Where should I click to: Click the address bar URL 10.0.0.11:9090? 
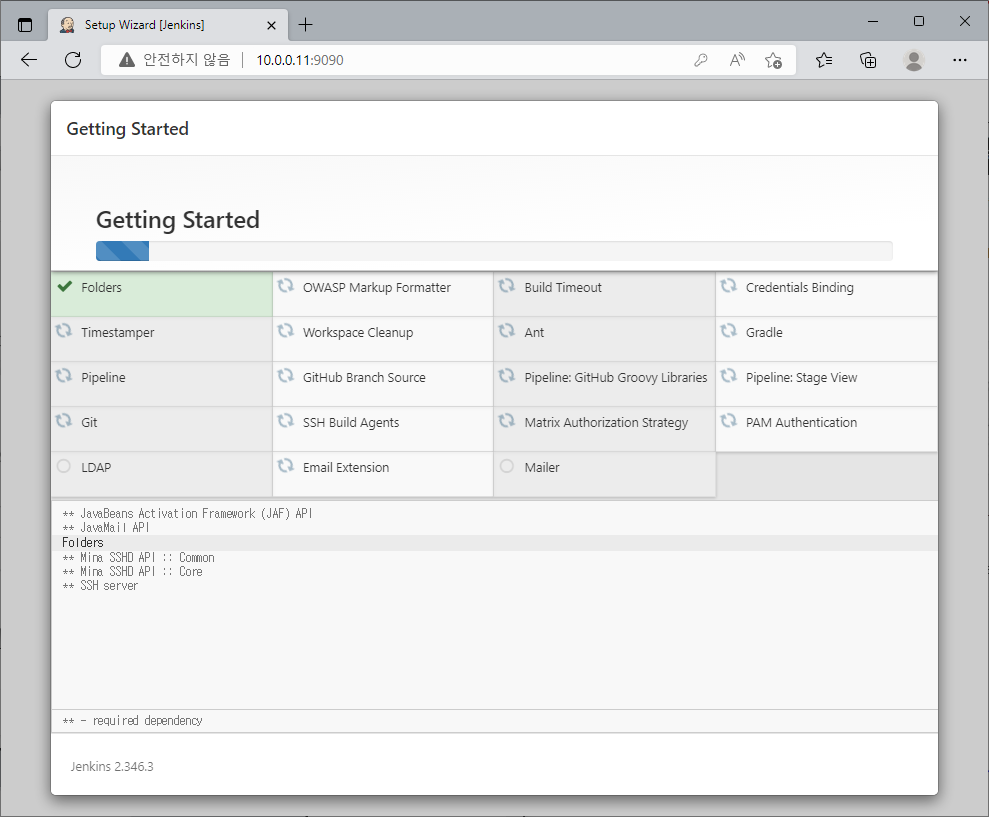pyautogui.click(x=300, y=60)
